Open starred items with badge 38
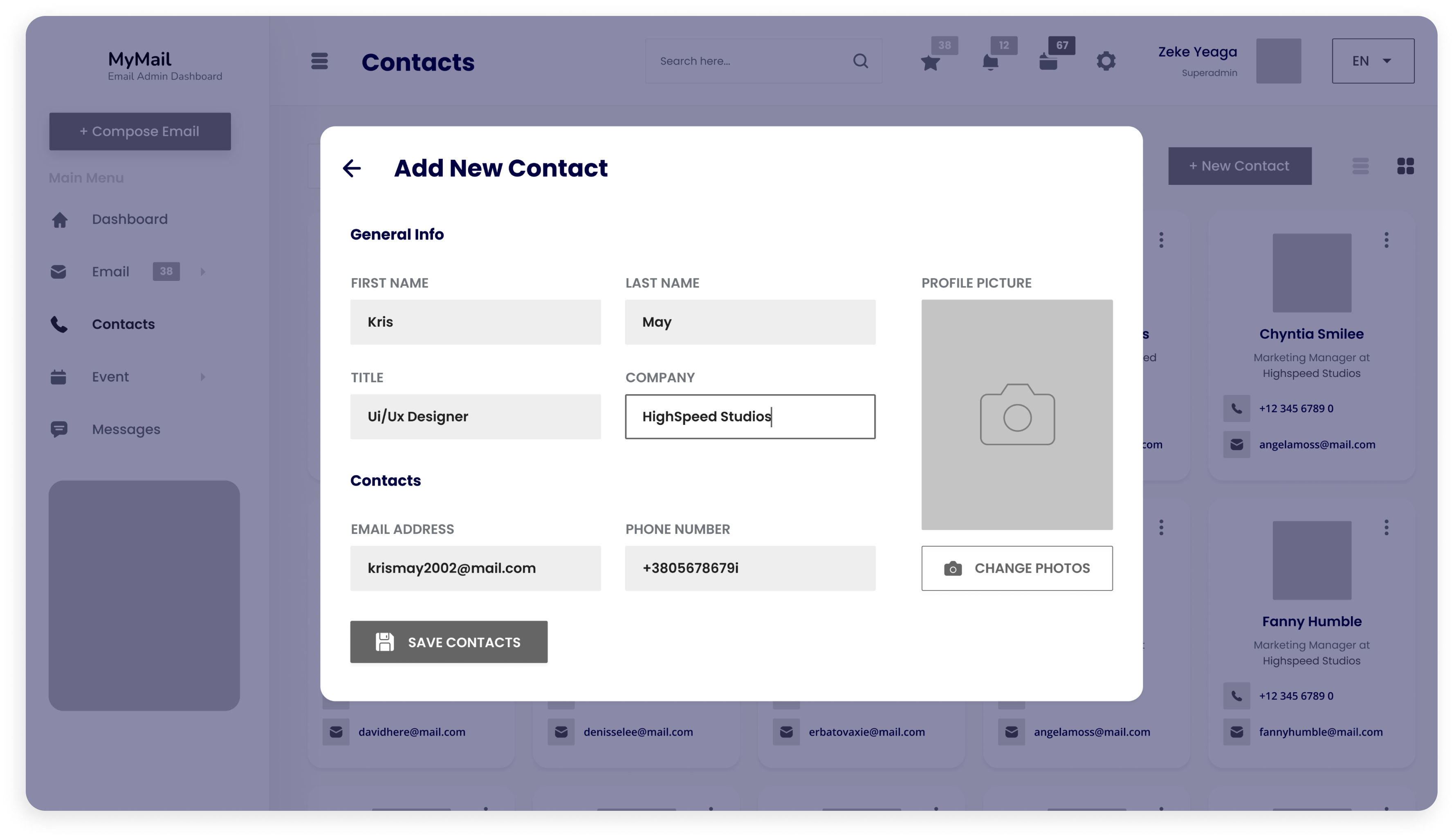The height and width of the screenshot is (839, 1456). [x=930, y=62]
